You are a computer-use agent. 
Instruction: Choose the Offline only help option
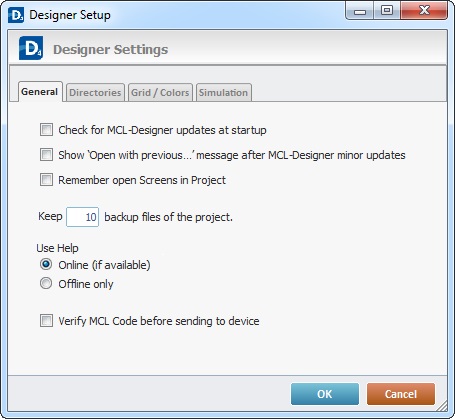click(x=46, y=283)
